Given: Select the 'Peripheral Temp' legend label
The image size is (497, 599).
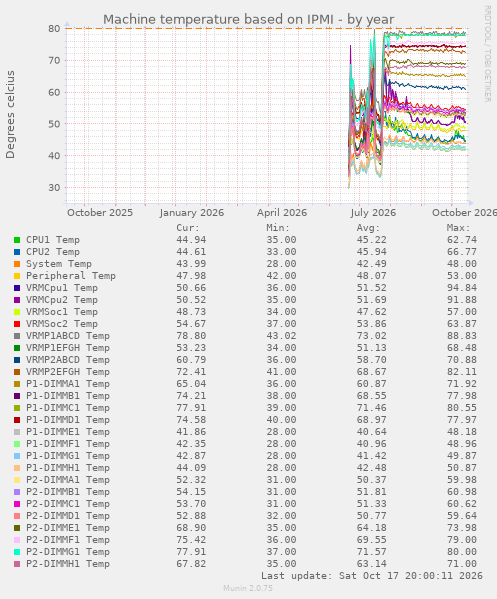Looking at the screenshot, I should (71, 276).
